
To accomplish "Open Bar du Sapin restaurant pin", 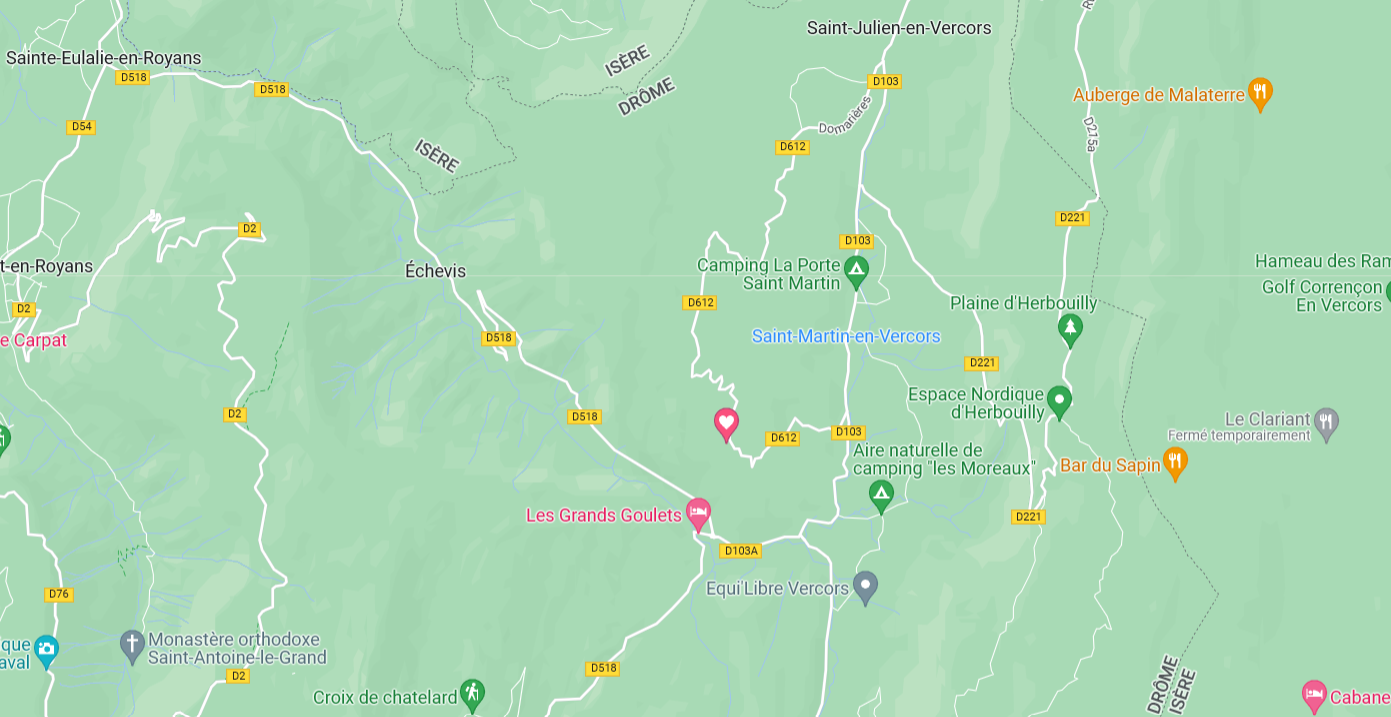I will click(x=1175, y=463).
